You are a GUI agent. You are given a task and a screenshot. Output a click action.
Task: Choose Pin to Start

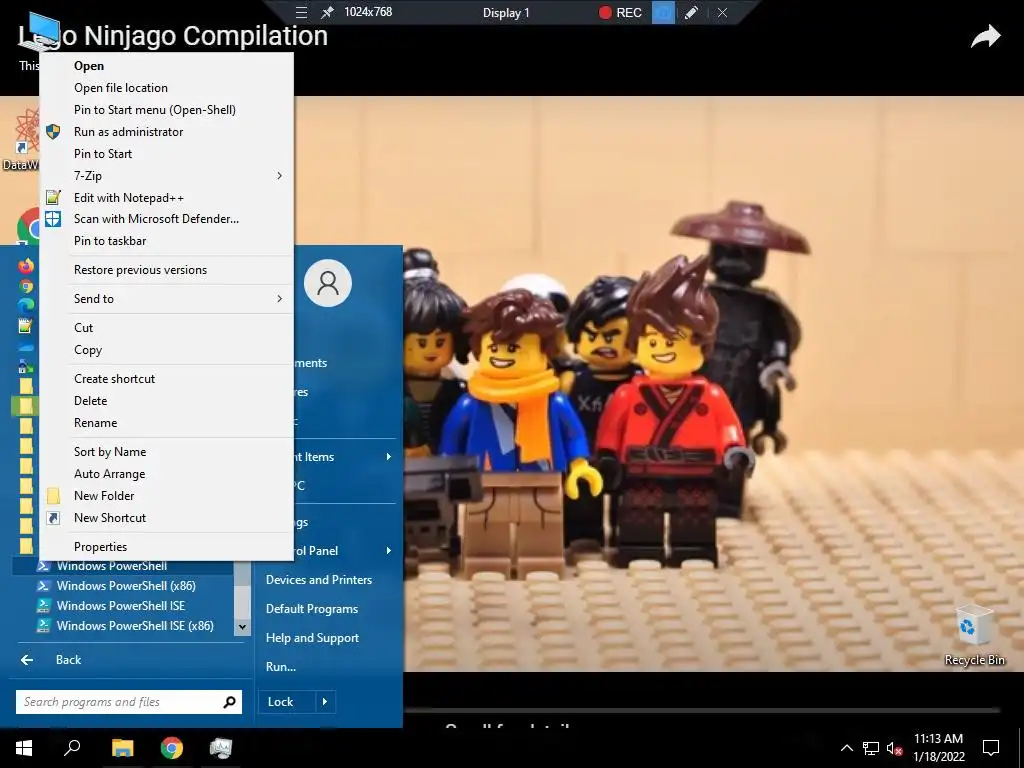[167, 153]
